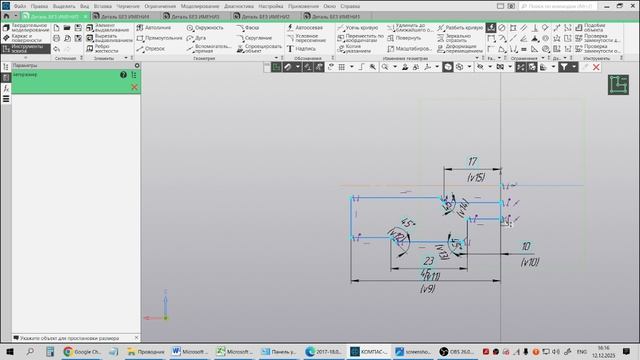Select the Автоосевая tool
The width and height of the screenshot is (640, 360).
click(305, 28)
